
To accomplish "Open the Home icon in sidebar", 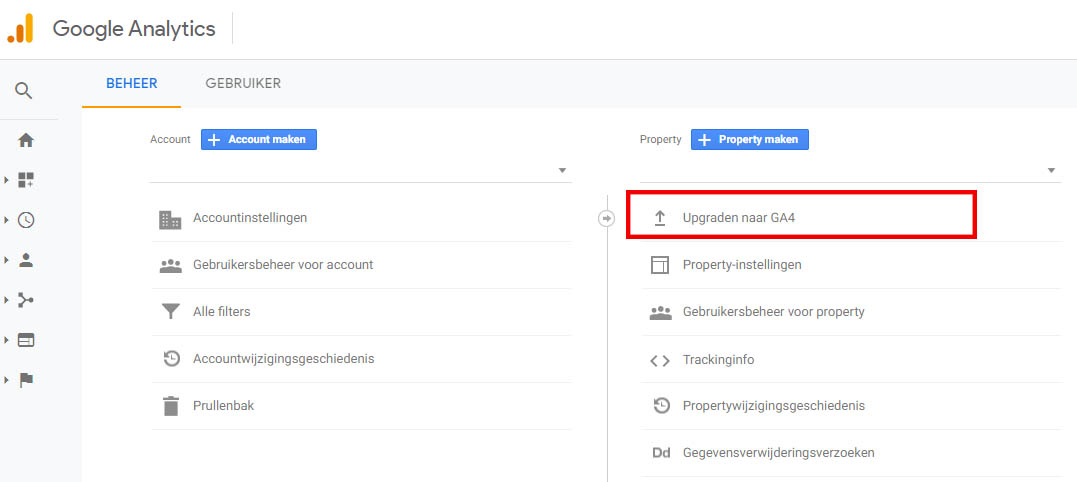I will click(x=26, y=140).
